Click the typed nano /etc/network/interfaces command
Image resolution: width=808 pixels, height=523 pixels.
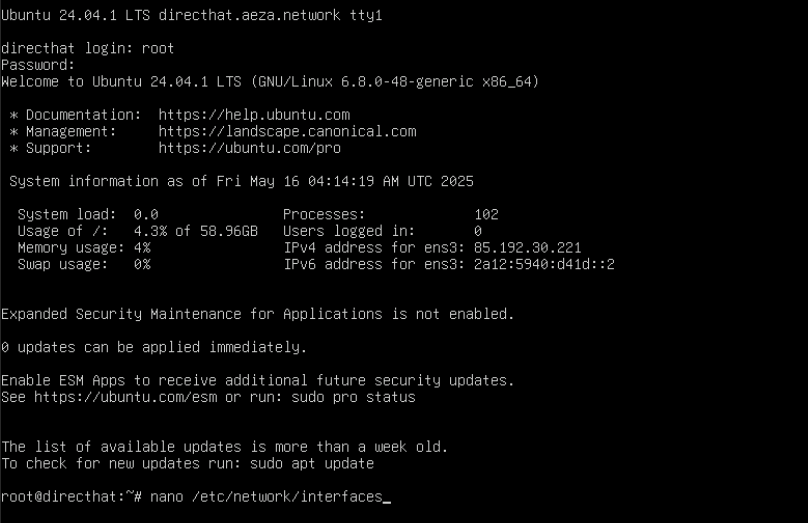[266, 496]
